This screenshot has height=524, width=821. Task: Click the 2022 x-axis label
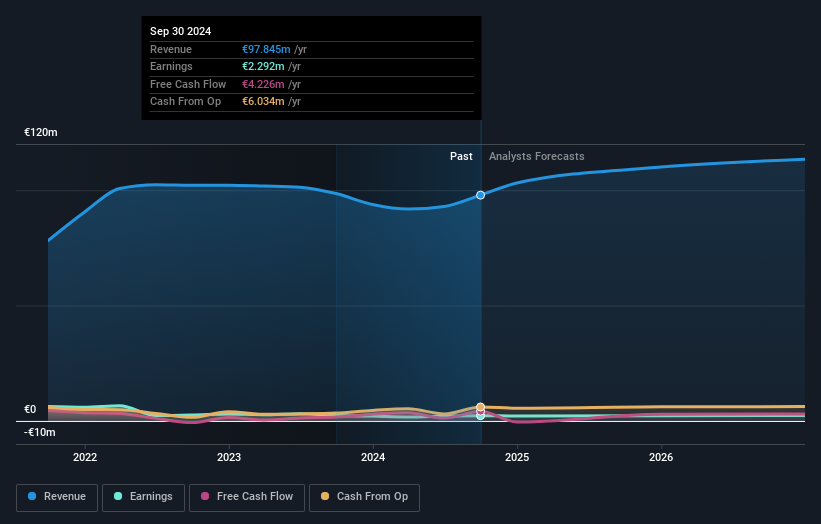tap(85, 458)
